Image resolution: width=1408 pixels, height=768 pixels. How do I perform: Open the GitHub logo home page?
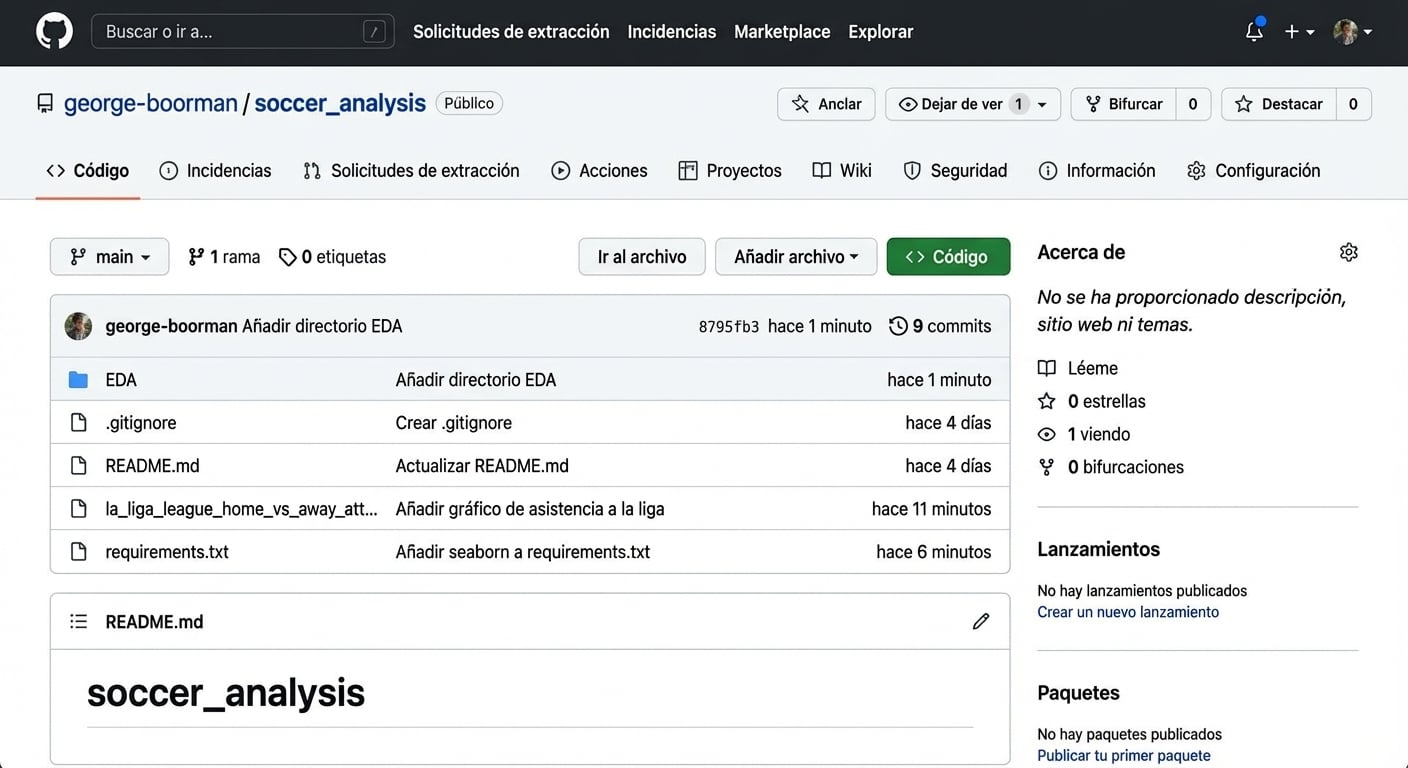55,32
